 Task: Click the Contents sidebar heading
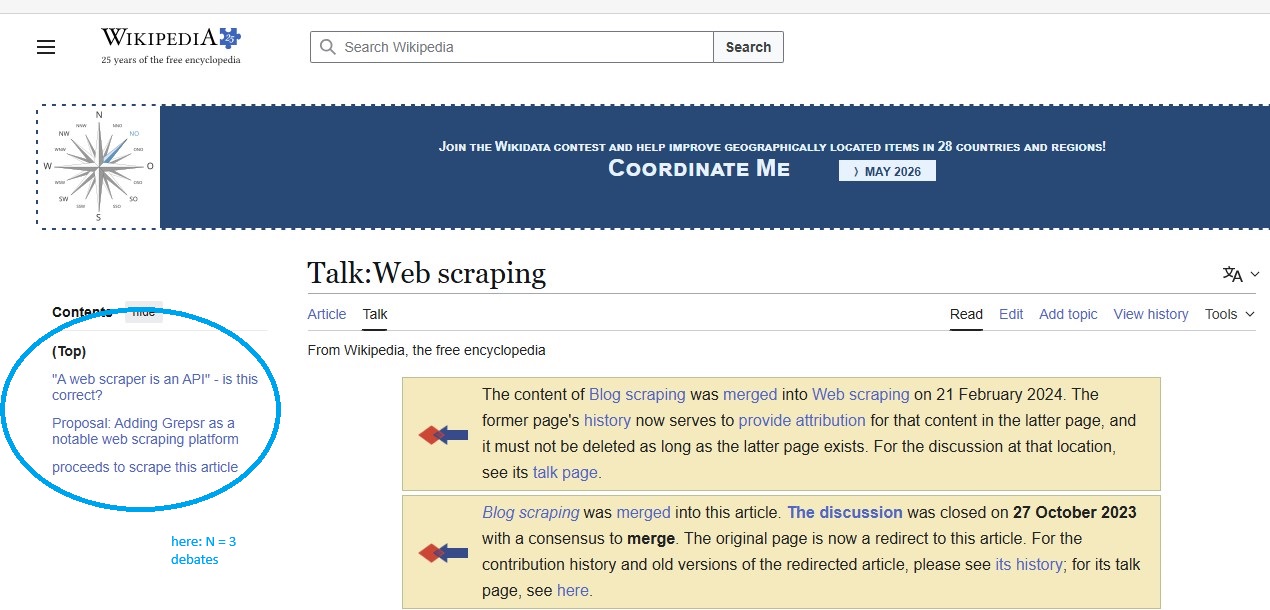click(x=82, y=312)
